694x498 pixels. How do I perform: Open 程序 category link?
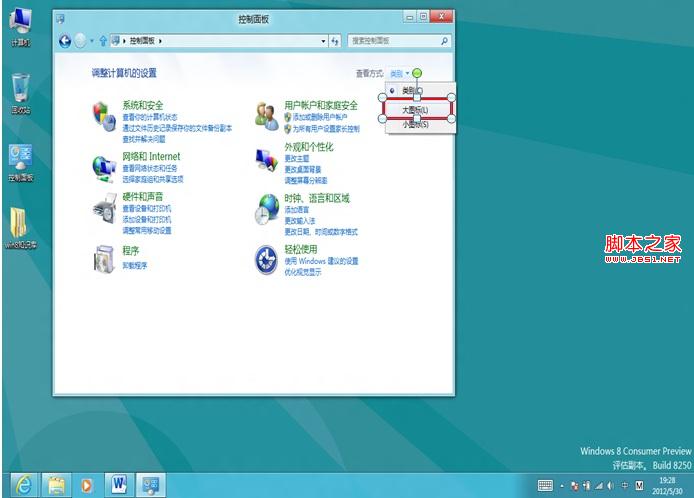[x=131, y=251]
